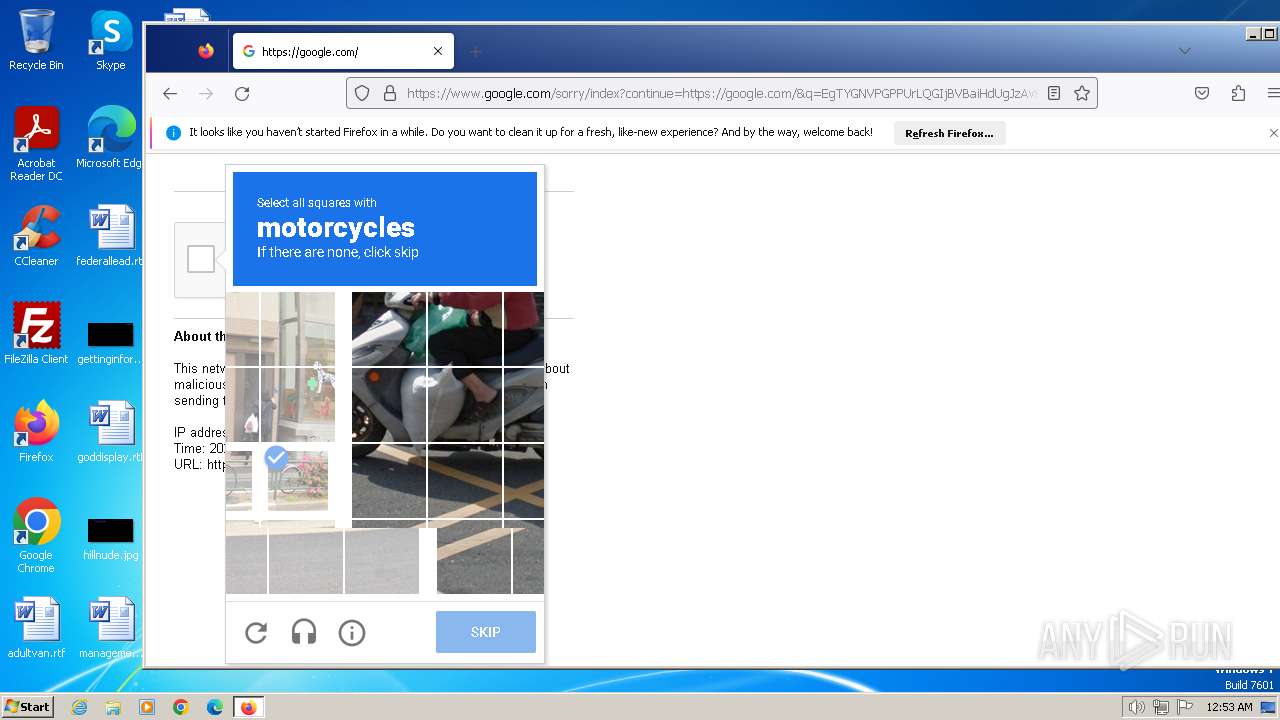Select captcha tile showing rider's green jacket

coord(464,329)
